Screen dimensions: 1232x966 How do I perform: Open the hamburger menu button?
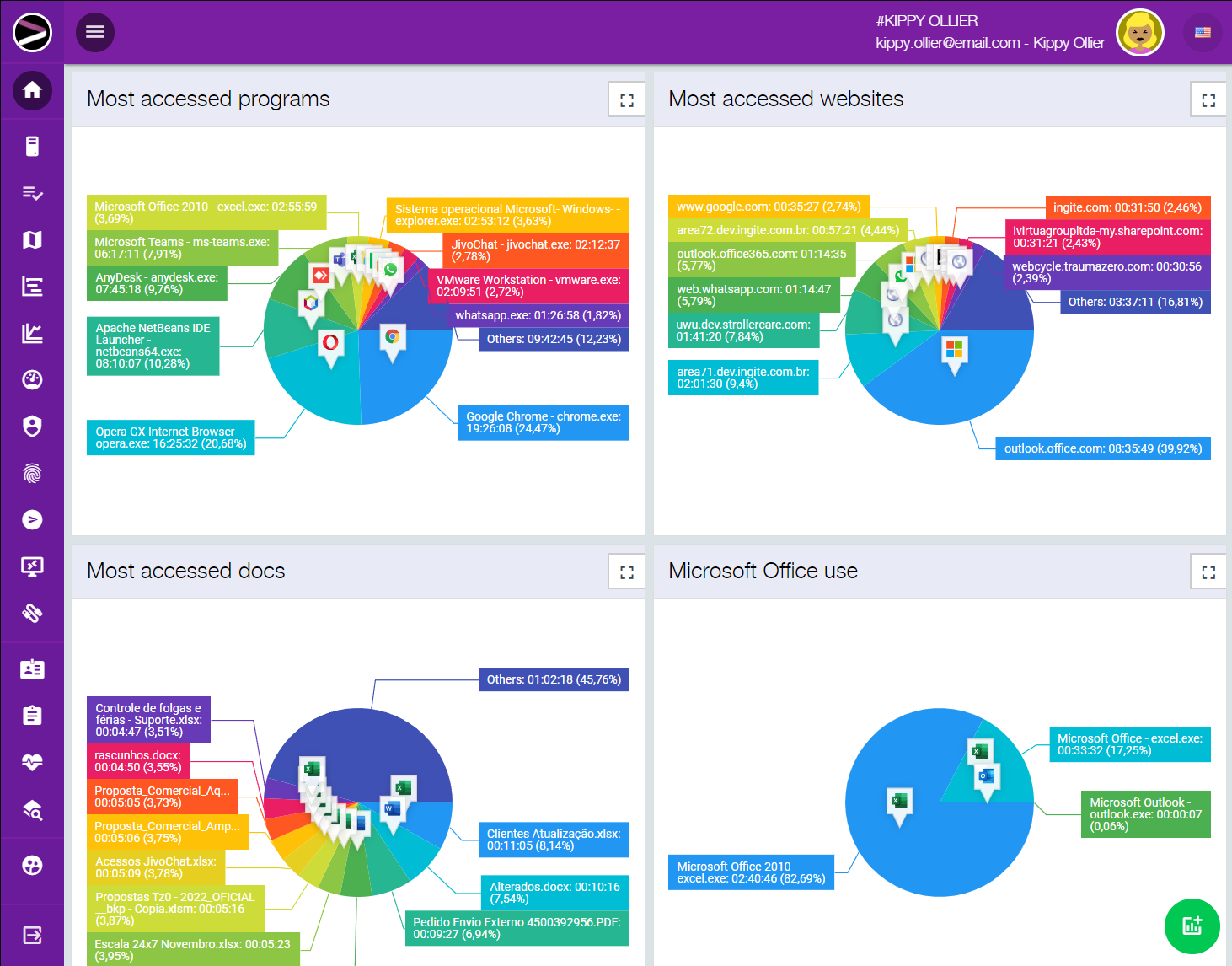click(95, 32)
